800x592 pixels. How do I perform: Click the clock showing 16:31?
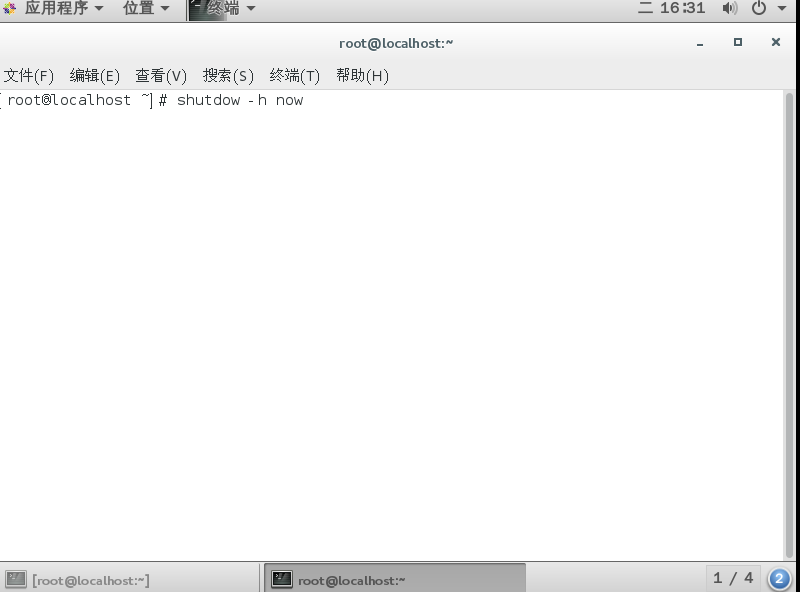(x=671, y=8)
